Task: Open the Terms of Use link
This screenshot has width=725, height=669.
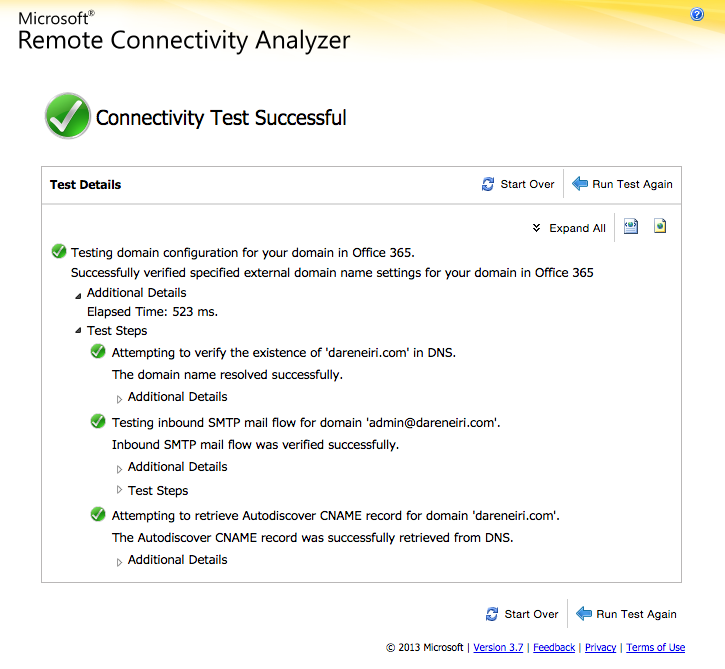Action: click(656, 648)
